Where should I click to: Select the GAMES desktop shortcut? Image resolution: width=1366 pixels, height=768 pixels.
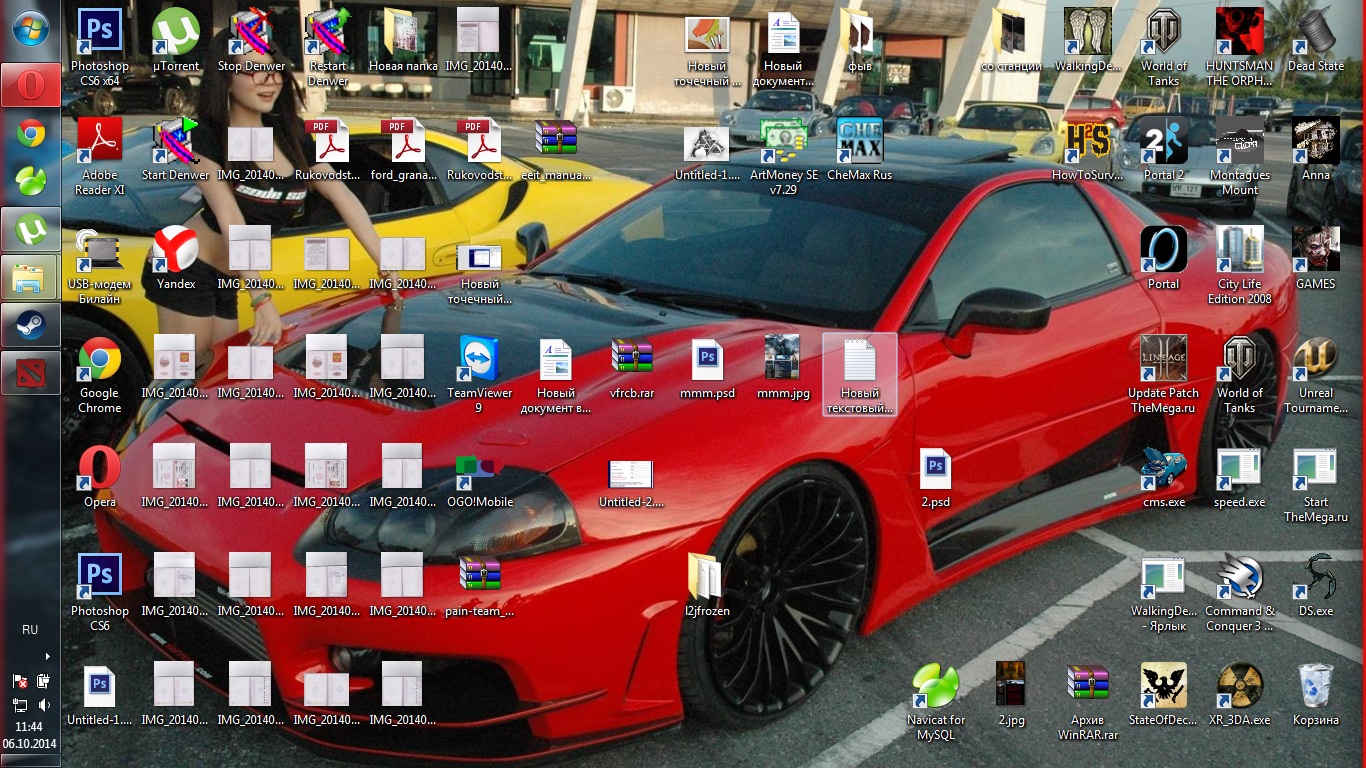[x=1315, y=258]
